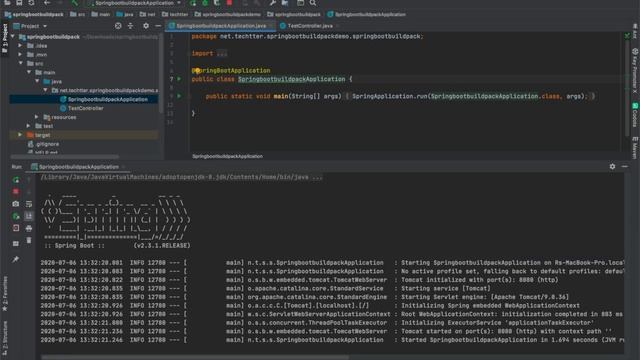Click the layout icon in Run panel
The width and height of the screenshot is (640, 360).
click(x=16, y=244)
